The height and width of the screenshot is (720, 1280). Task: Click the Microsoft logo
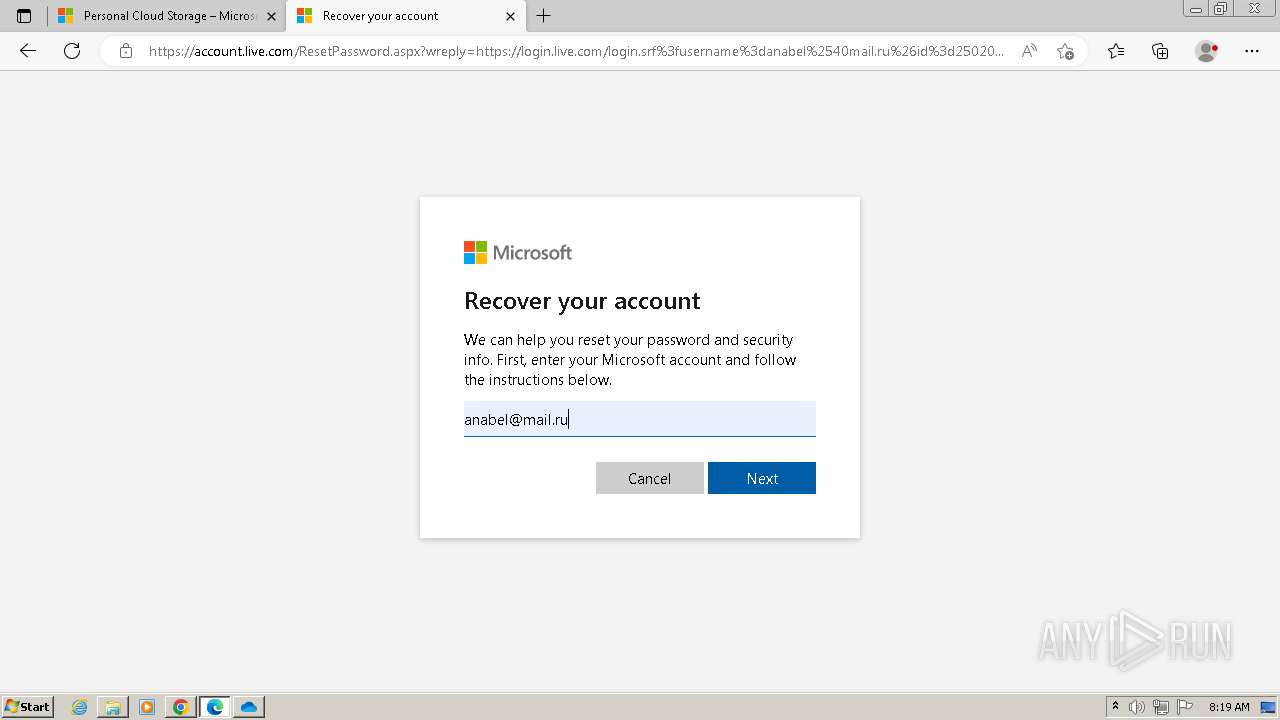coord(518,253)
